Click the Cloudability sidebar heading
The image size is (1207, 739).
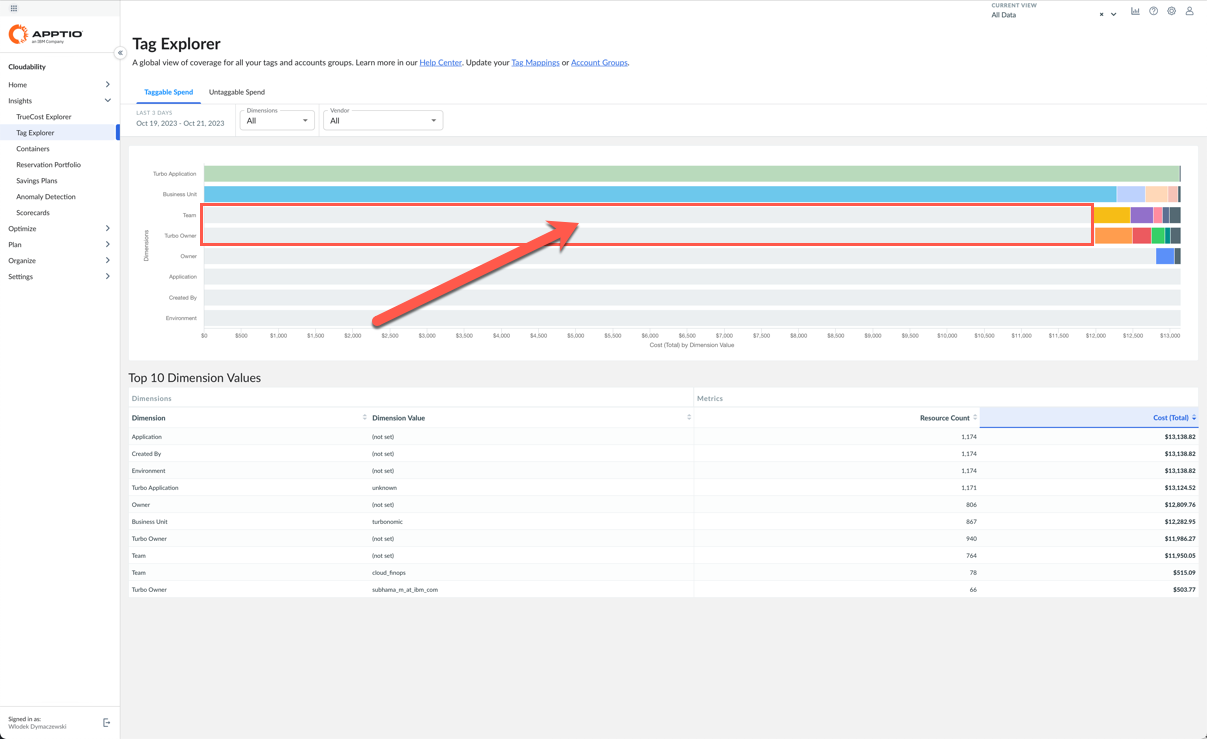tap(27, 67)
